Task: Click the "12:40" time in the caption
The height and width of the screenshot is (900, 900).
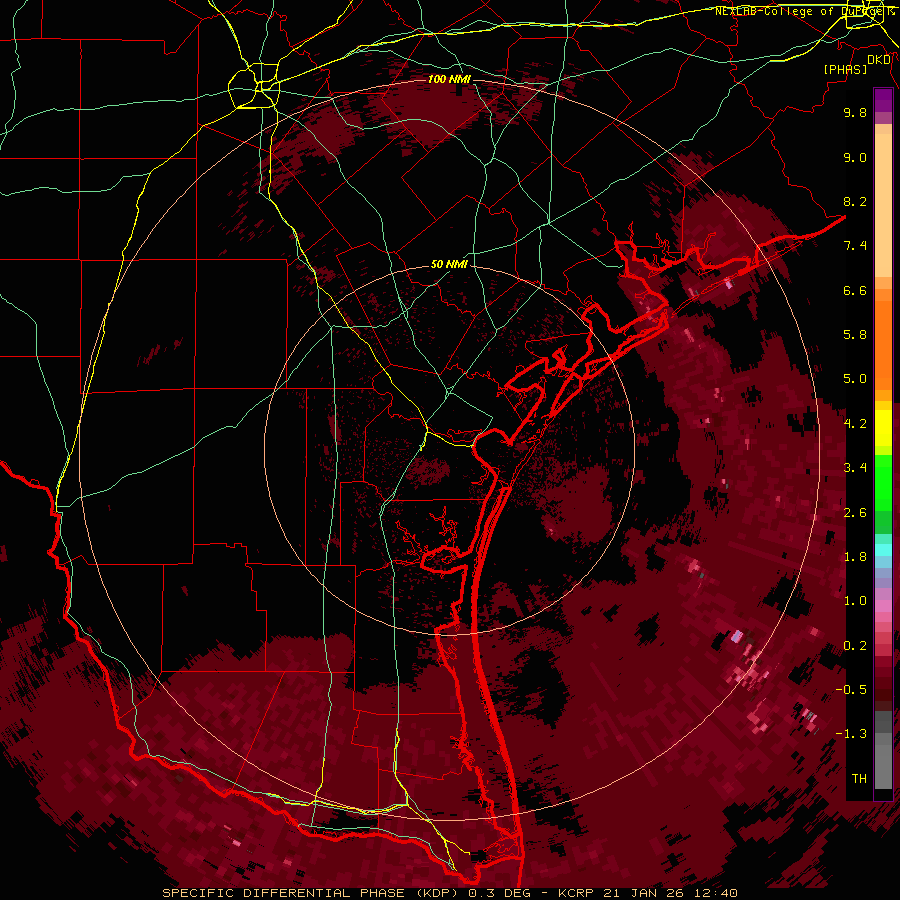Action: click(715, 893)
